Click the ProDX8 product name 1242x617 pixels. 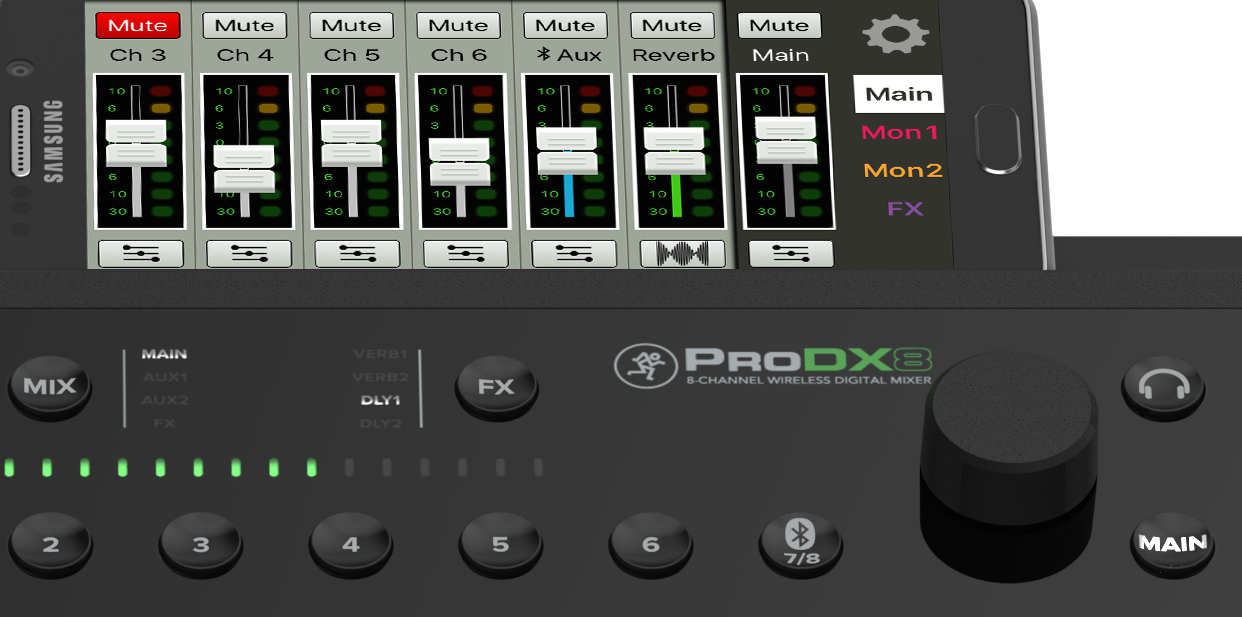coord(808,360)
